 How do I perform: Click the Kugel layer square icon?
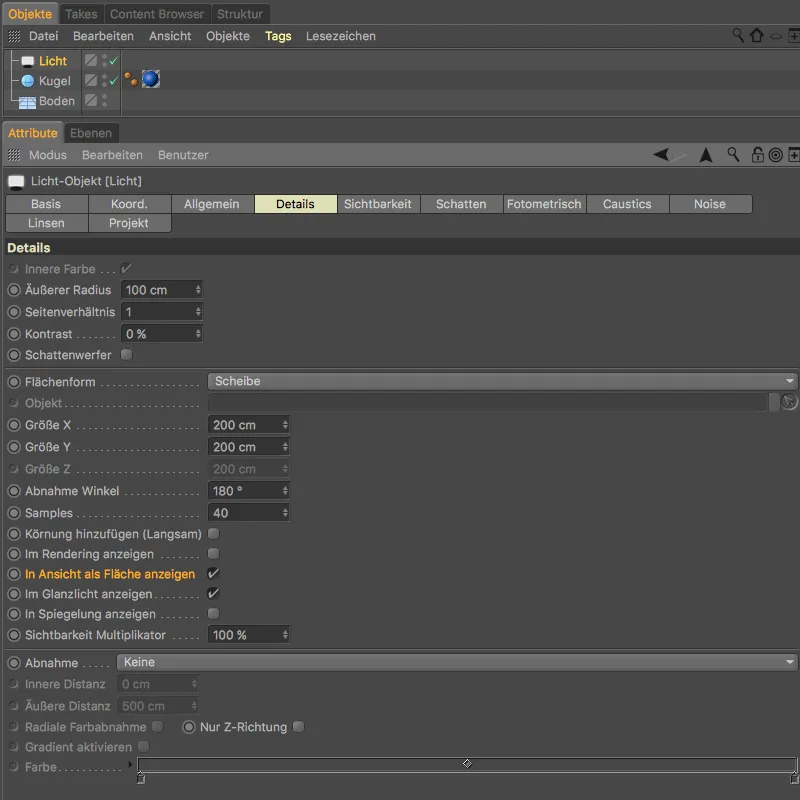[x=91, y=80]
